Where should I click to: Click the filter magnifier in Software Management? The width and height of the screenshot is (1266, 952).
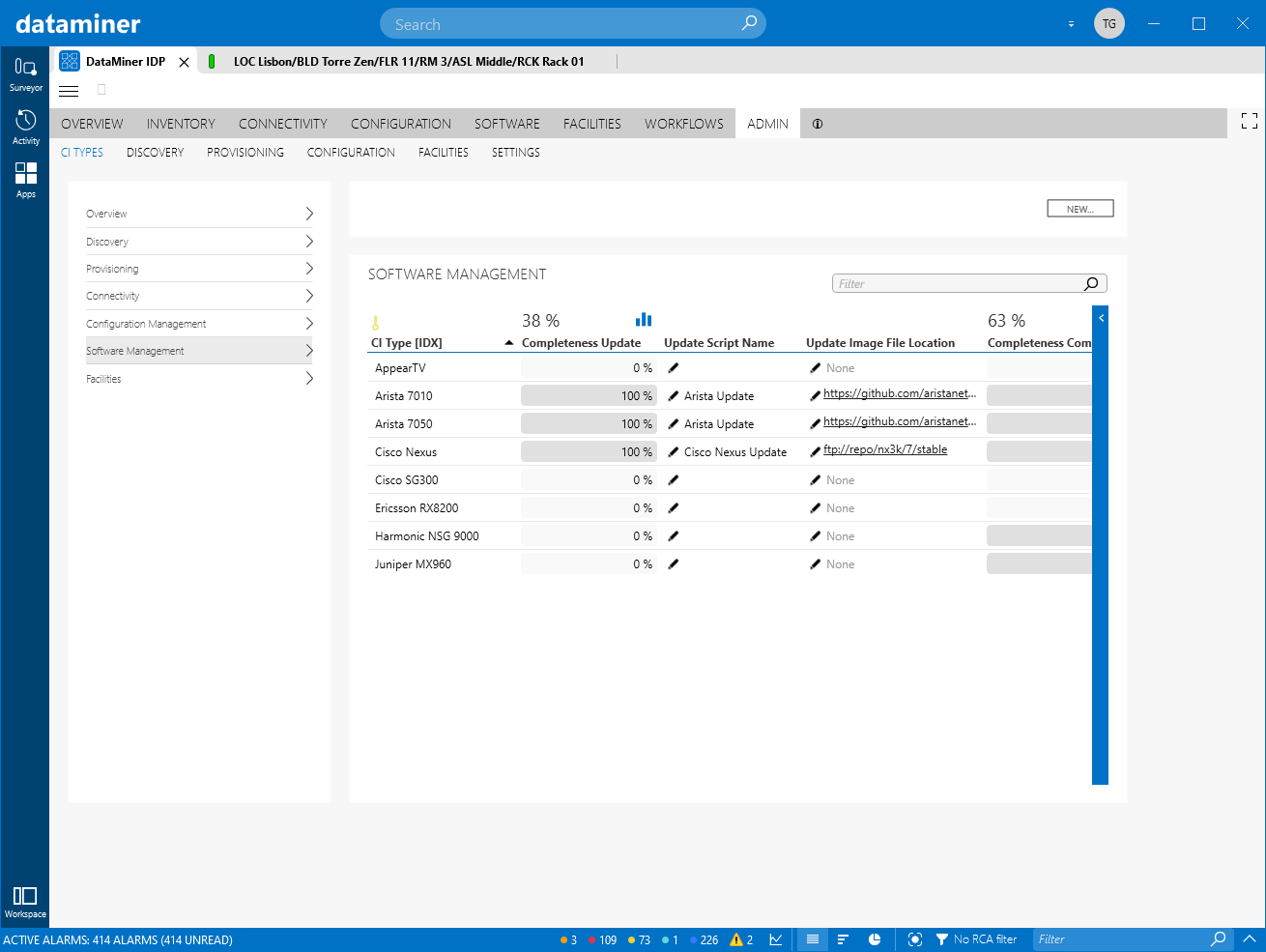click(x=1091, y=283)
